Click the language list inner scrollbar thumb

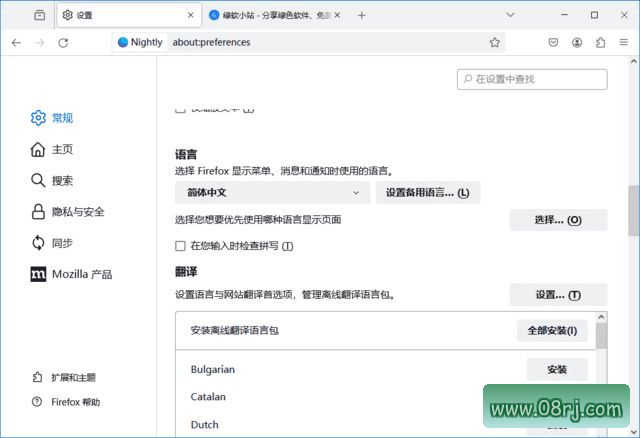coord(601,336)
